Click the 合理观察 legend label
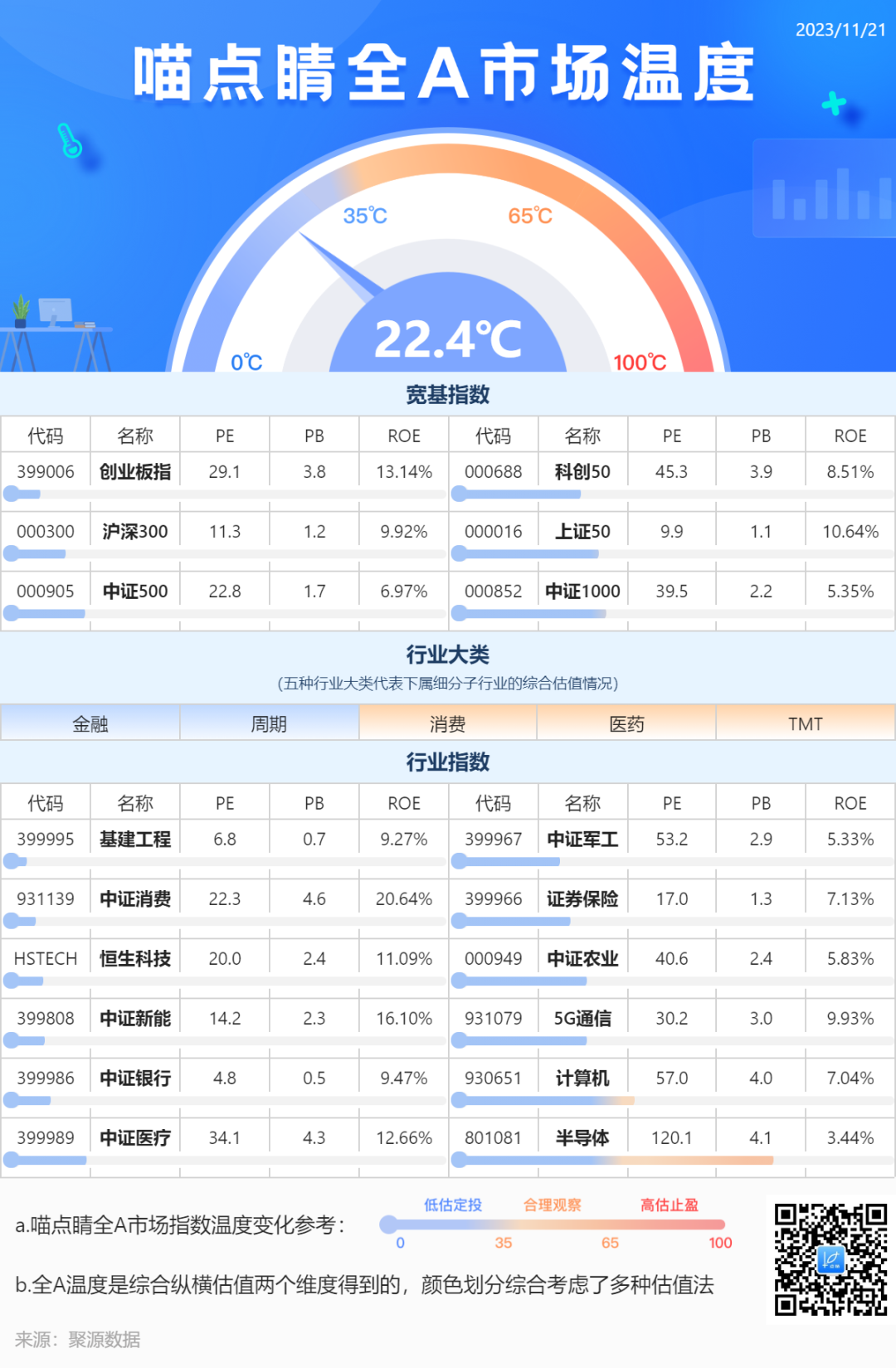Viewport: 896px width, 1368px height. click(553, 1205)
